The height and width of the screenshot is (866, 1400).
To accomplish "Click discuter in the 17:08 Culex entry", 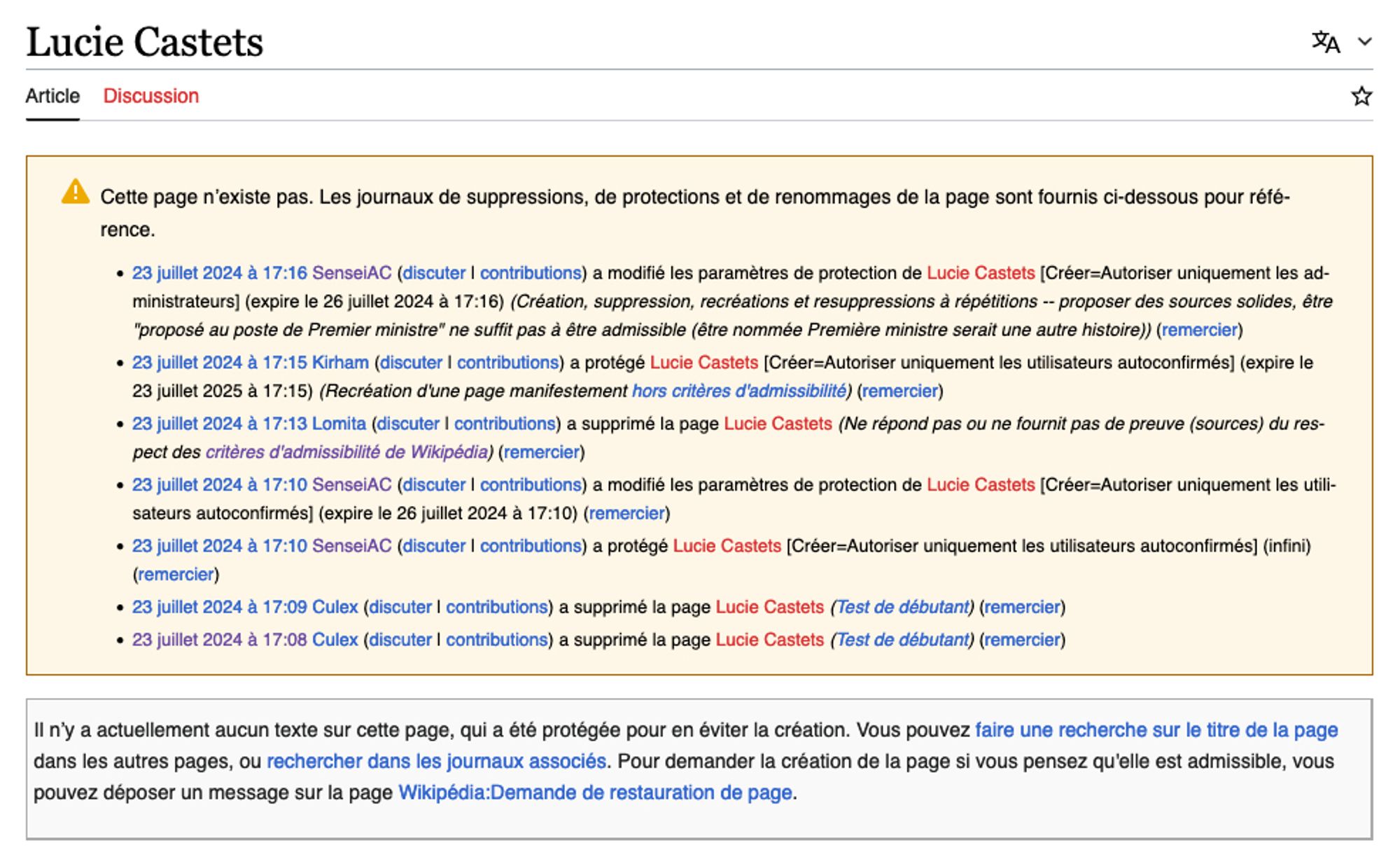I will 400,640.
